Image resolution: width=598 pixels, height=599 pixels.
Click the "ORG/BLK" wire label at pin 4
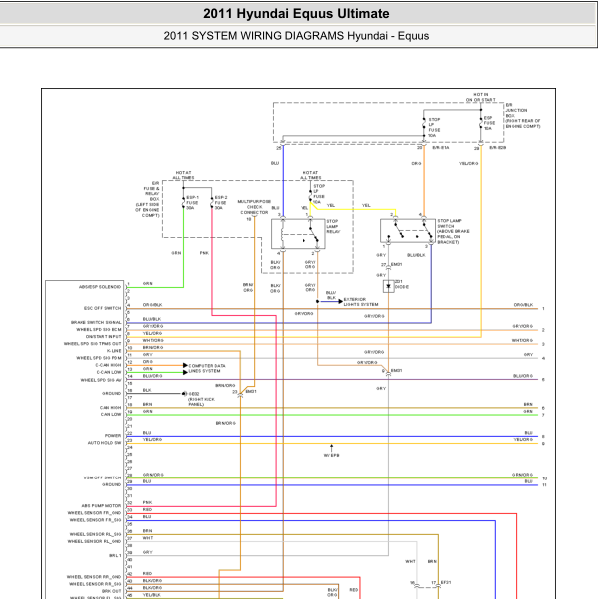pyautogui.click(x=152, y=305)
